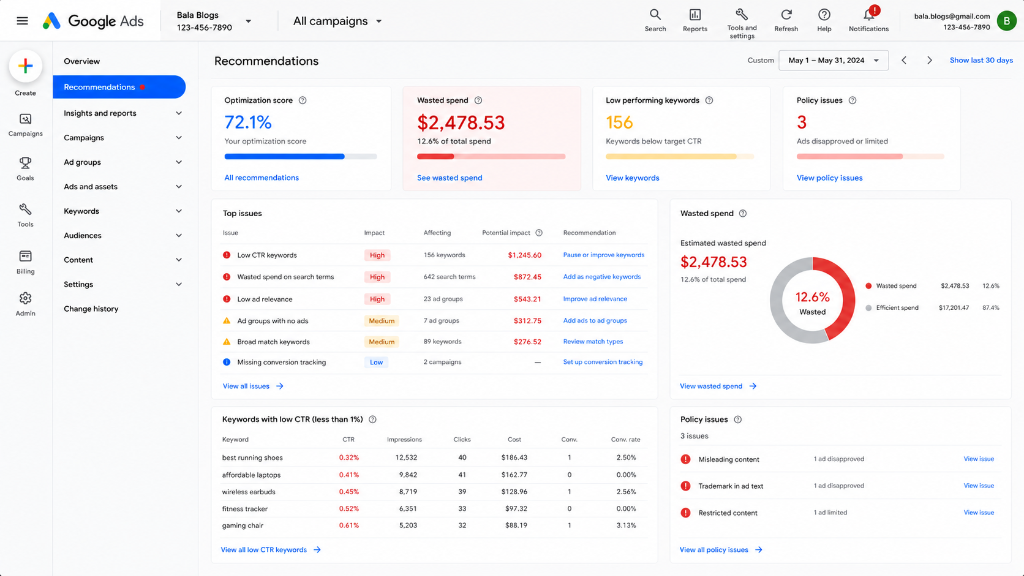Open the May 1 – May 31 date picker

click(833, 60)
